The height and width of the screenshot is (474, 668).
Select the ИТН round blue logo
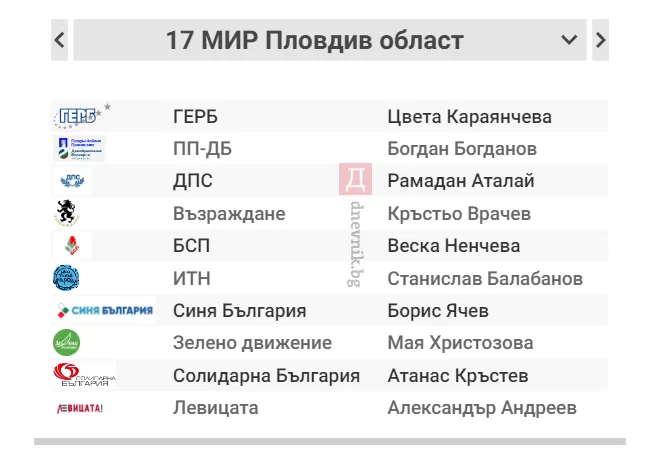pyautogui.click(x=66, y=278)
